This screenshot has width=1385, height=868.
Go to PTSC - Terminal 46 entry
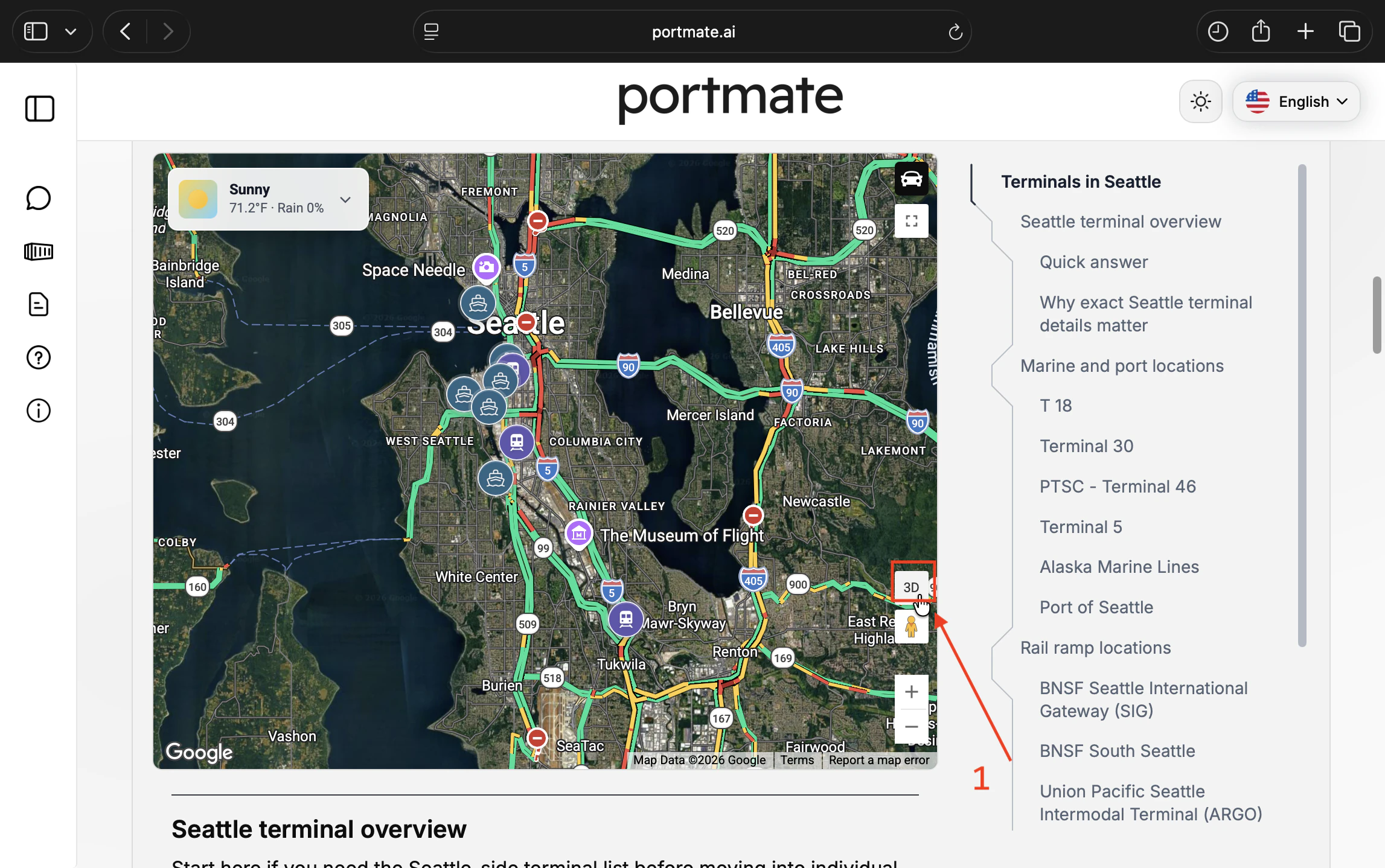(1118, 487)
